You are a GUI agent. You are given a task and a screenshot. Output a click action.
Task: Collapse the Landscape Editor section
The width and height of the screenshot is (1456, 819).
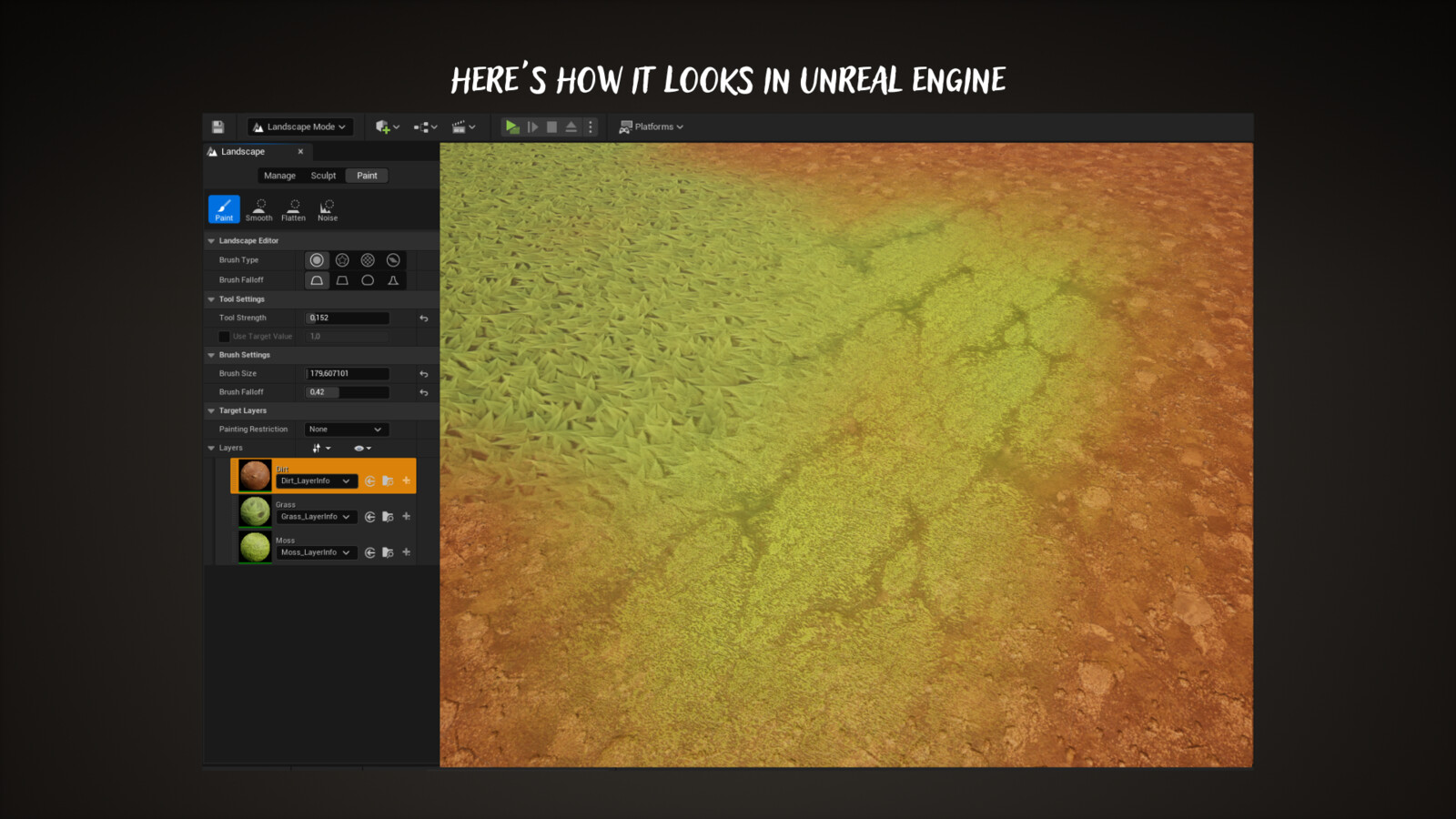211,241
